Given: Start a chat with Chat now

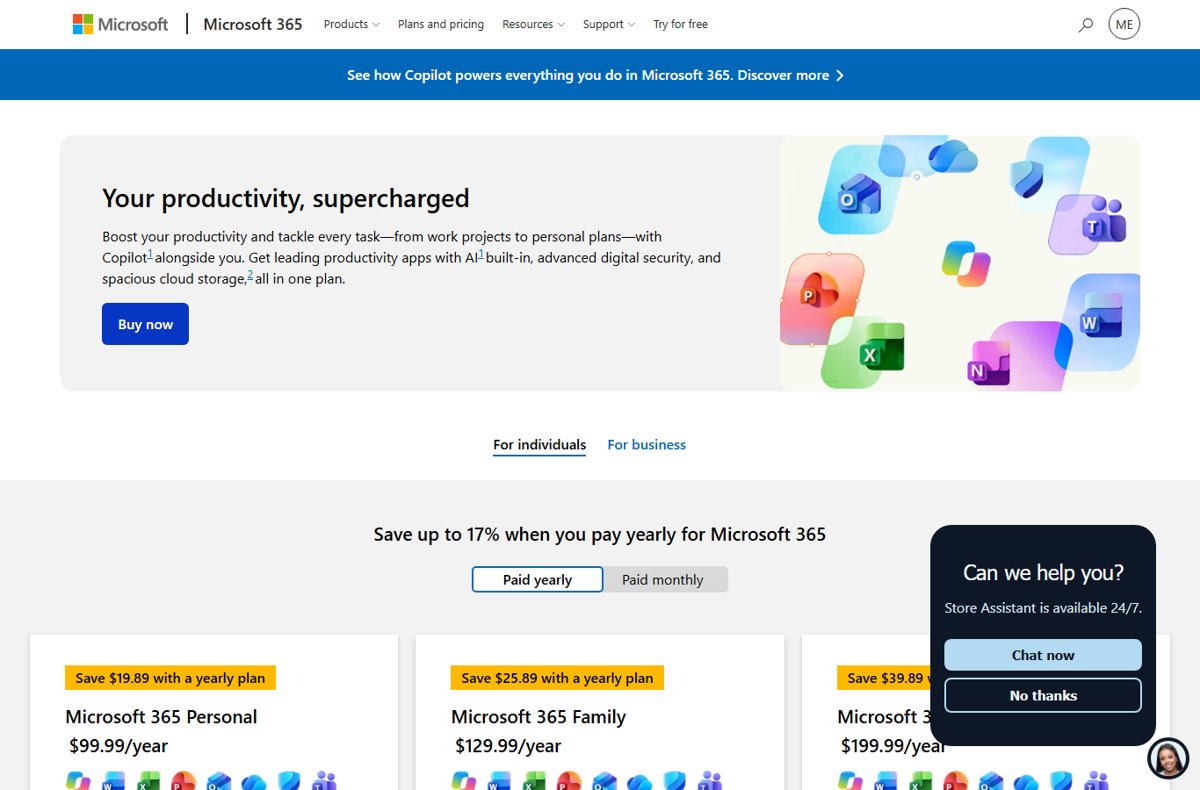Looking at the screenshot, I should pos(1043,655).
